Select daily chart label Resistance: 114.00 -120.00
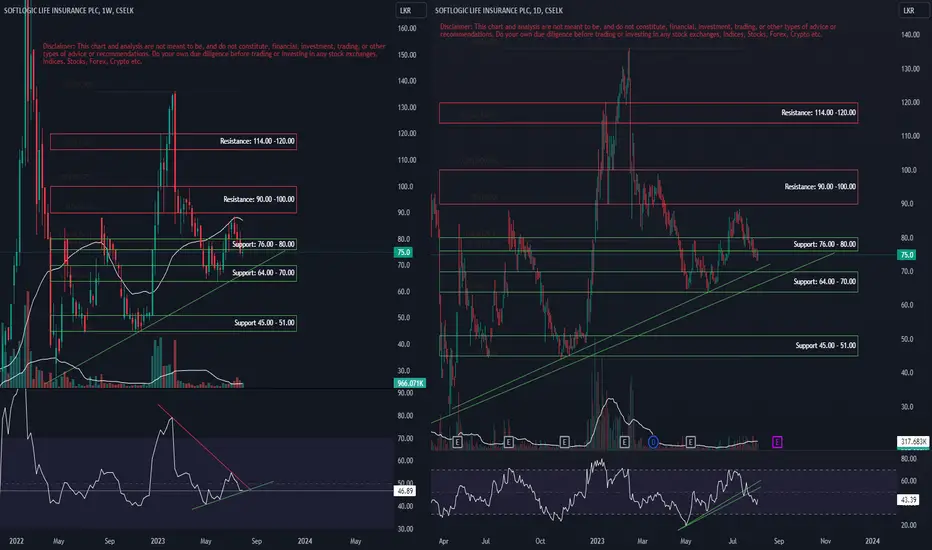 click(818, 112)
